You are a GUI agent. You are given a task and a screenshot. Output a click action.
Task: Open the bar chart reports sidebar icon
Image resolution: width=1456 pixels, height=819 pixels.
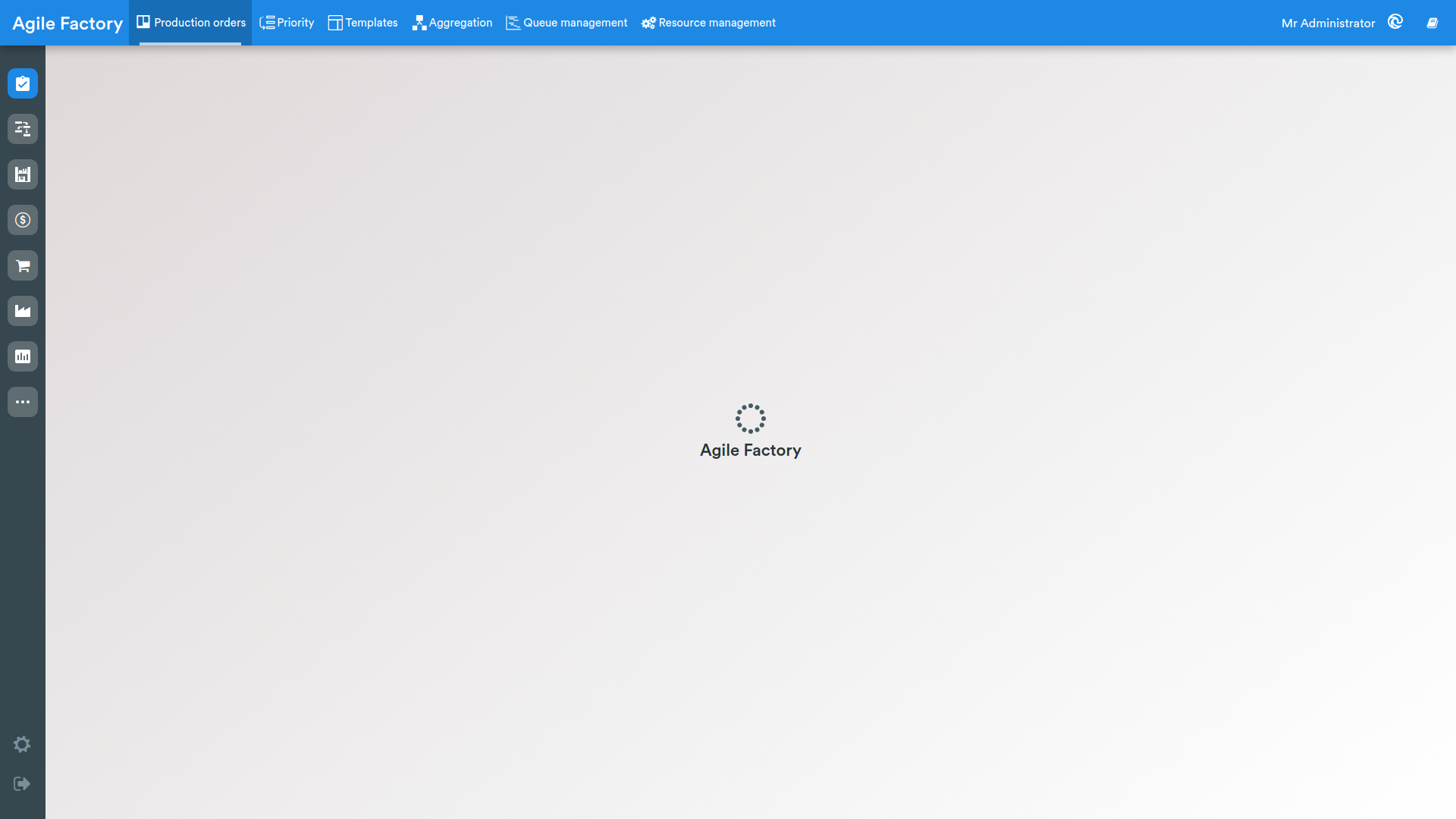coord(23,356)
